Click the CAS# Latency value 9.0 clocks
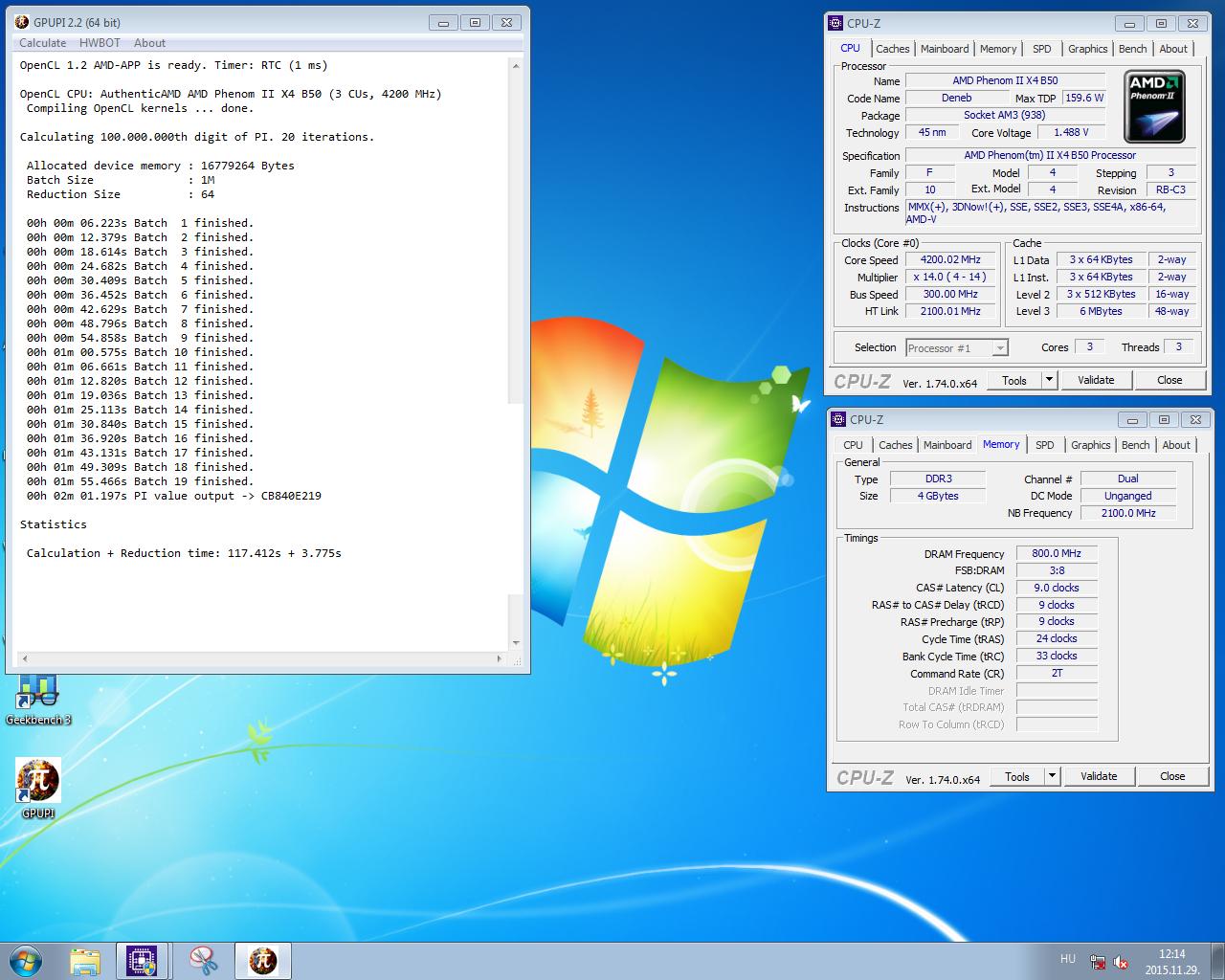 click(1057, 588)
